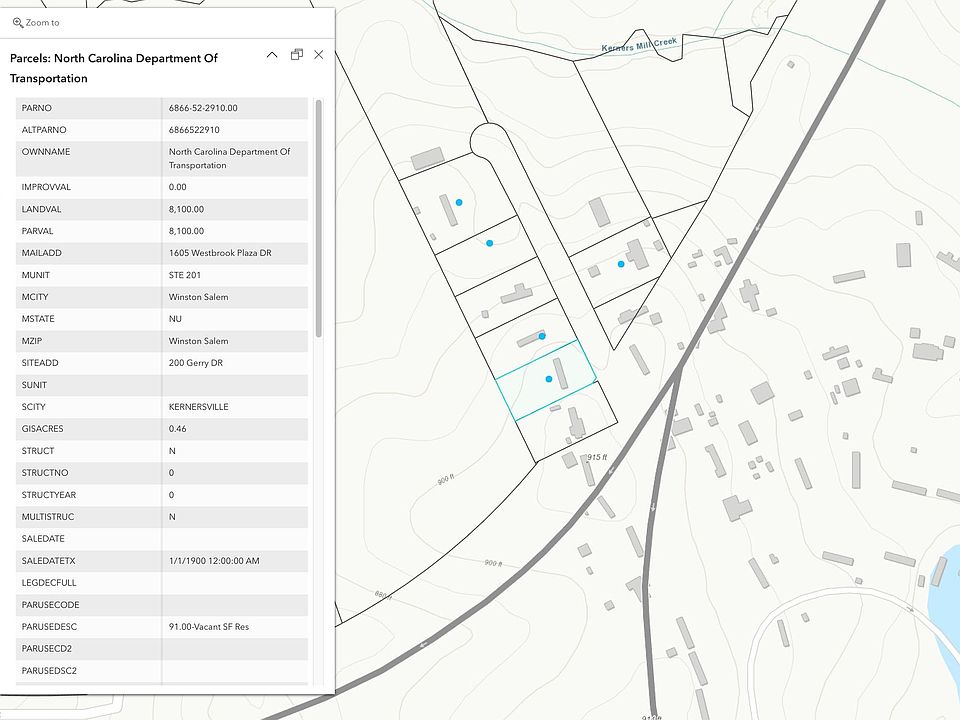Click the PARUSECODE field label
This screenshot has height=720, width=960.
point(50,605)
